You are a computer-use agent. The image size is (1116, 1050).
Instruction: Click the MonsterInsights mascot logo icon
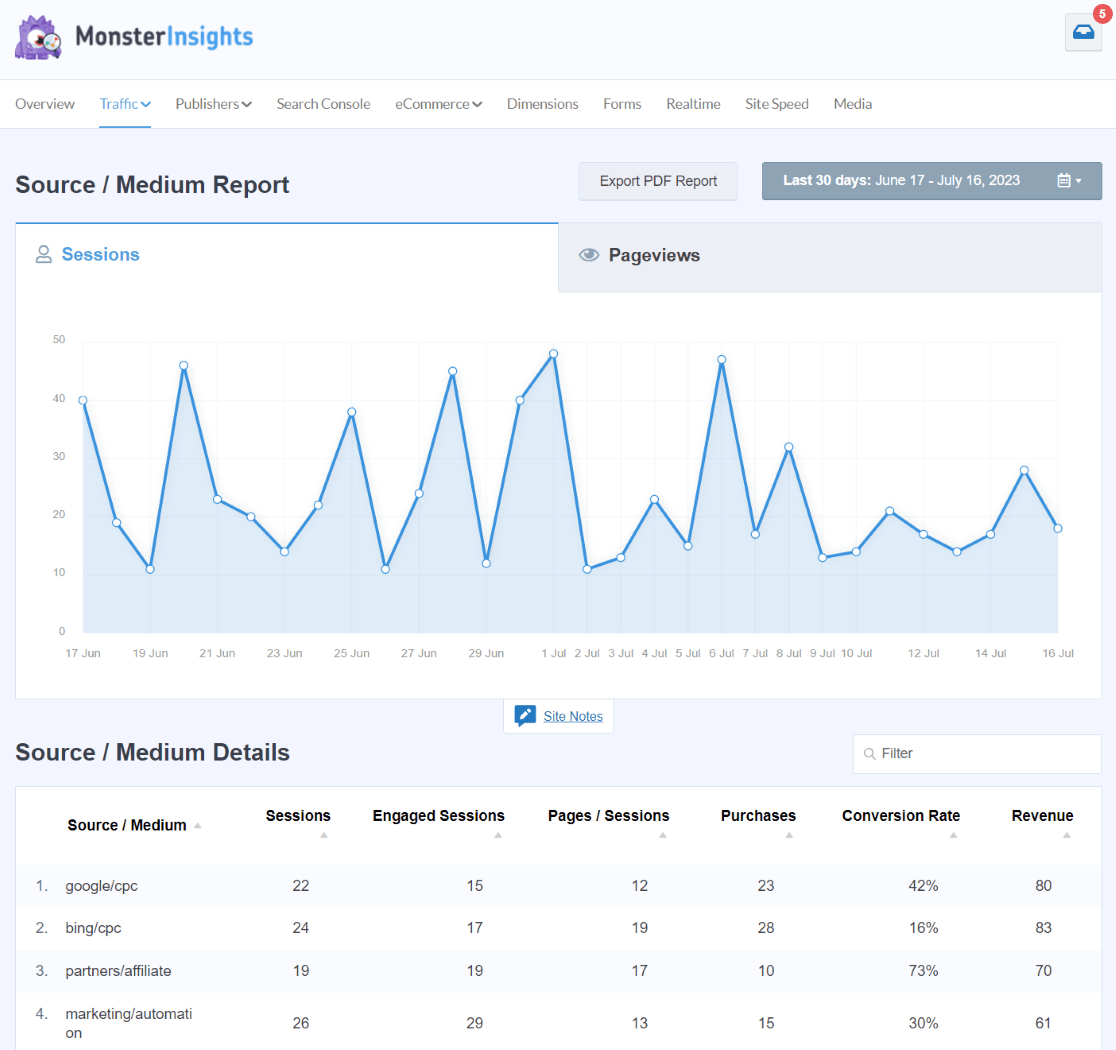coord(38,37)
